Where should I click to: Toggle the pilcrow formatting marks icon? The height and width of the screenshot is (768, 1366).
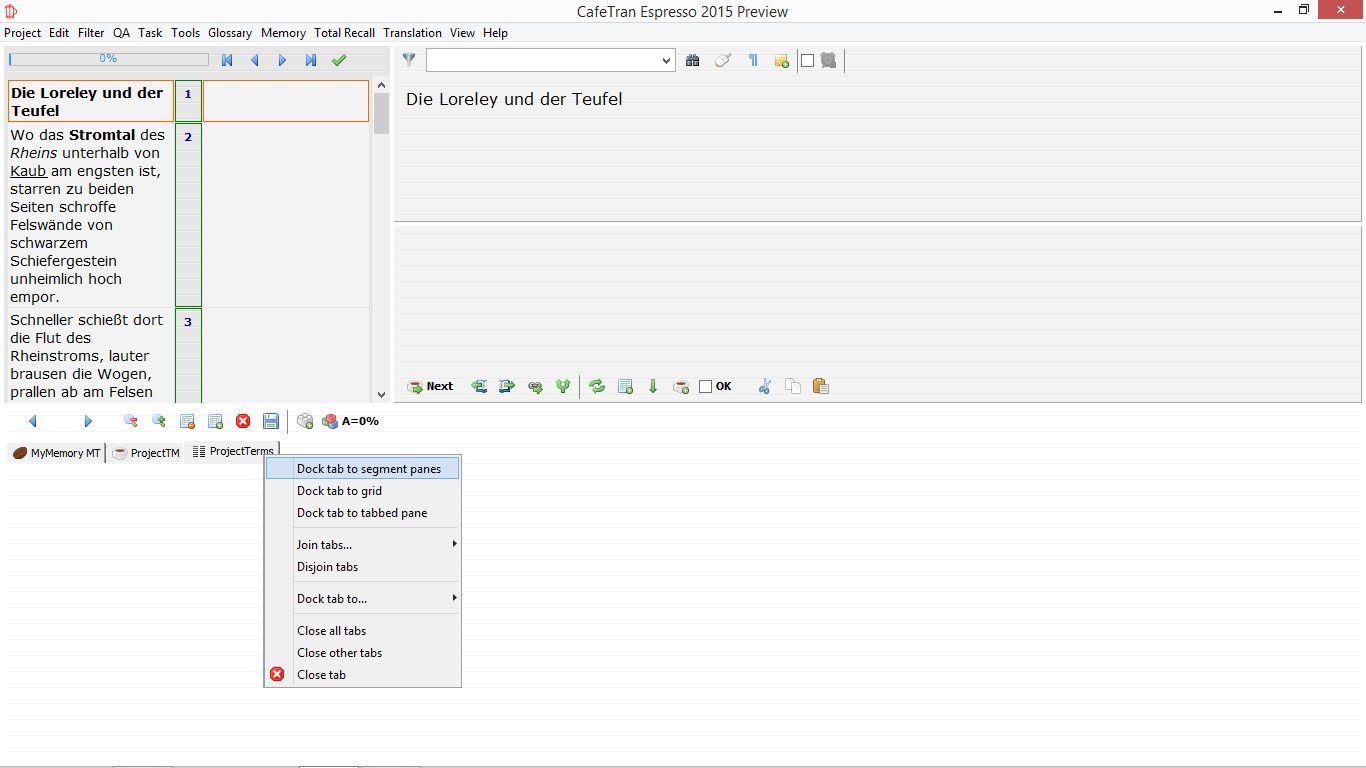coord(753,61)
